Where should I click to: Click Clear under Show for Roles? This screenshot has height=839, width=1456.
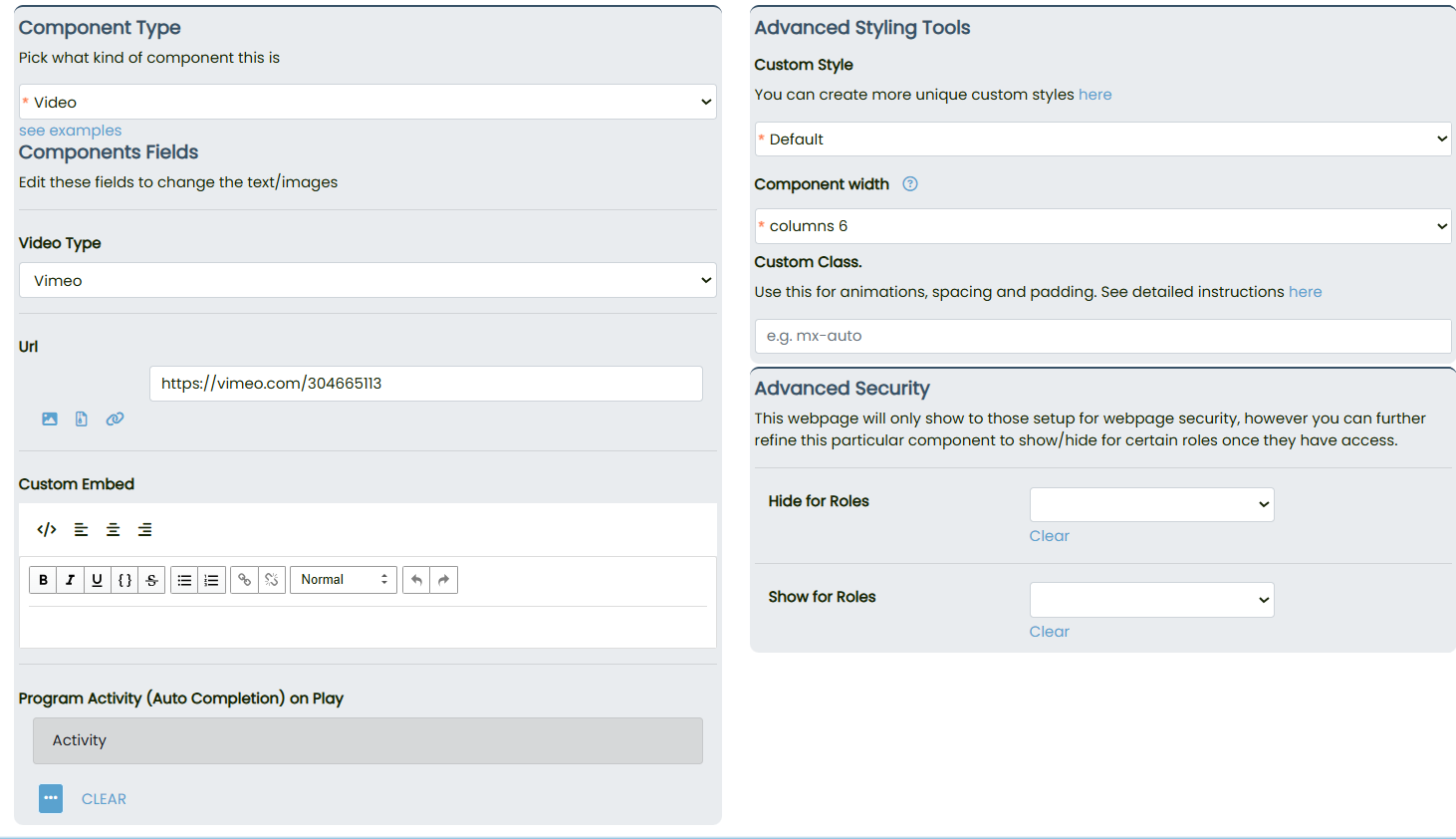(1049, 632)
